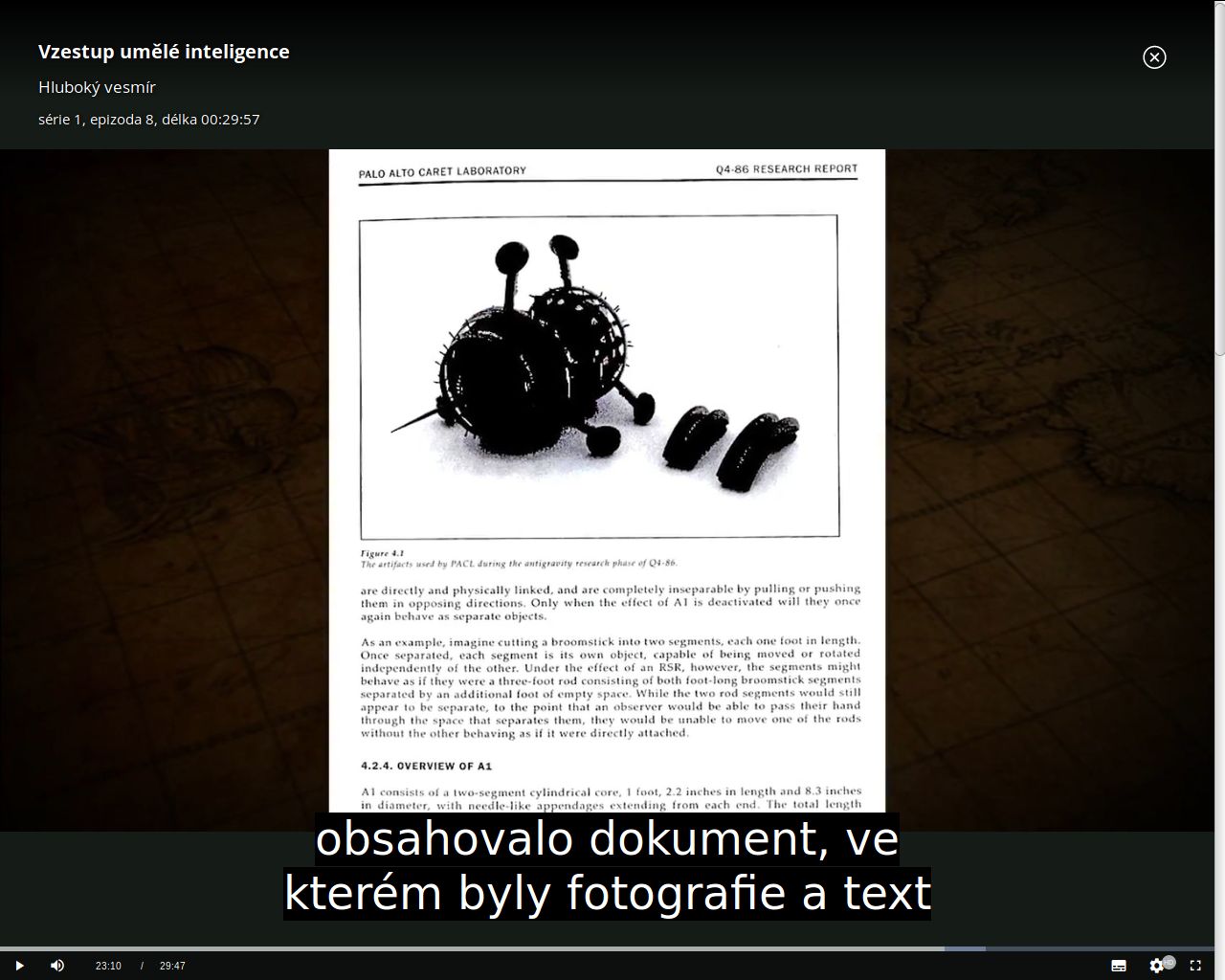This screenshot has height=980, width=1225.
Task: Click the video frame showing the document
Action: 607,490
